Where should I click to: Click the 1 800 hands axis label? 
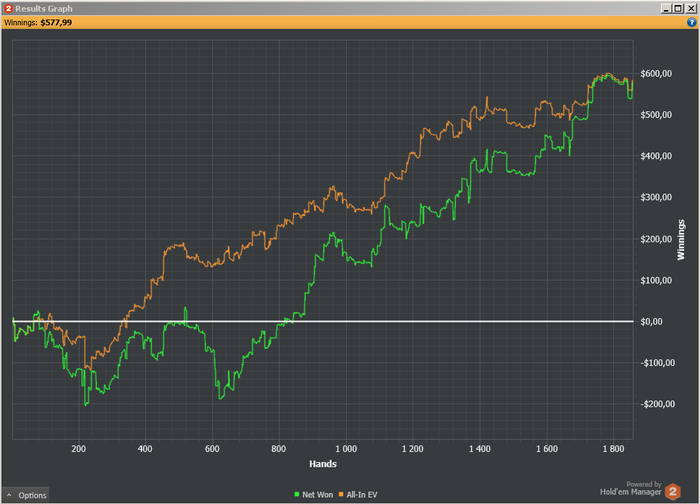pyautogui.click(x=613, y=449)
